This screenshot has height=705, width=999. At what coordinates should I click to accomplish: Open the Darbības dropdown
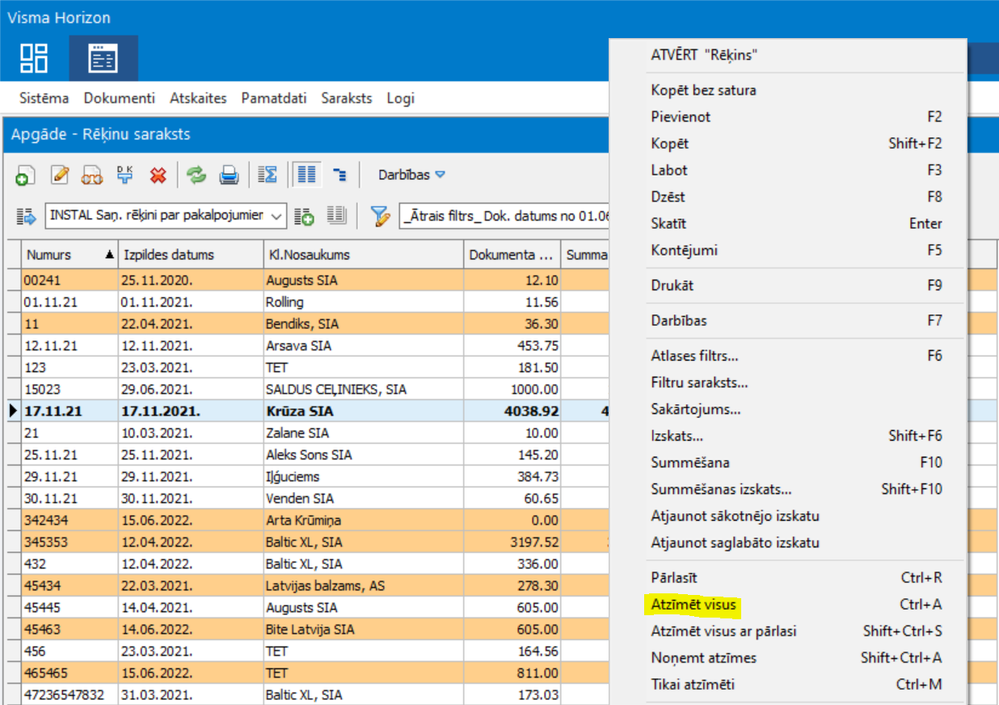coord(411,175)
